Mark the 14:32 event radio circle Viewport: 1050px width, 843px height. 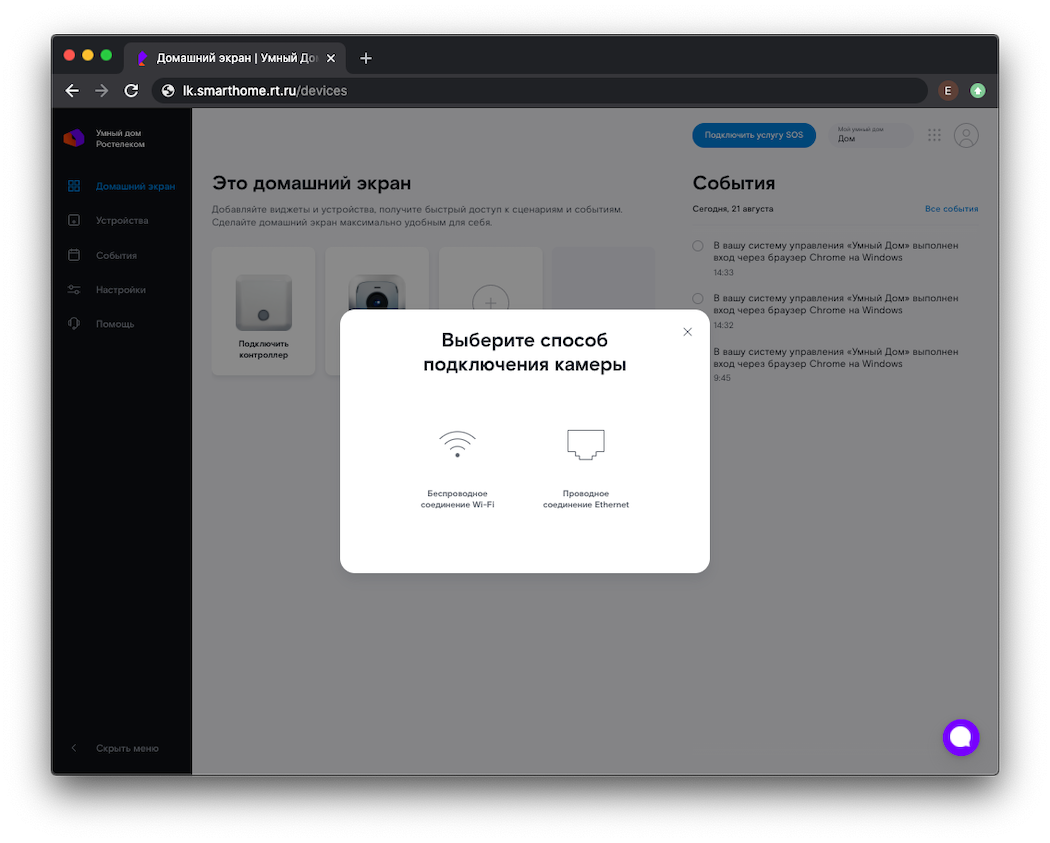698,298
